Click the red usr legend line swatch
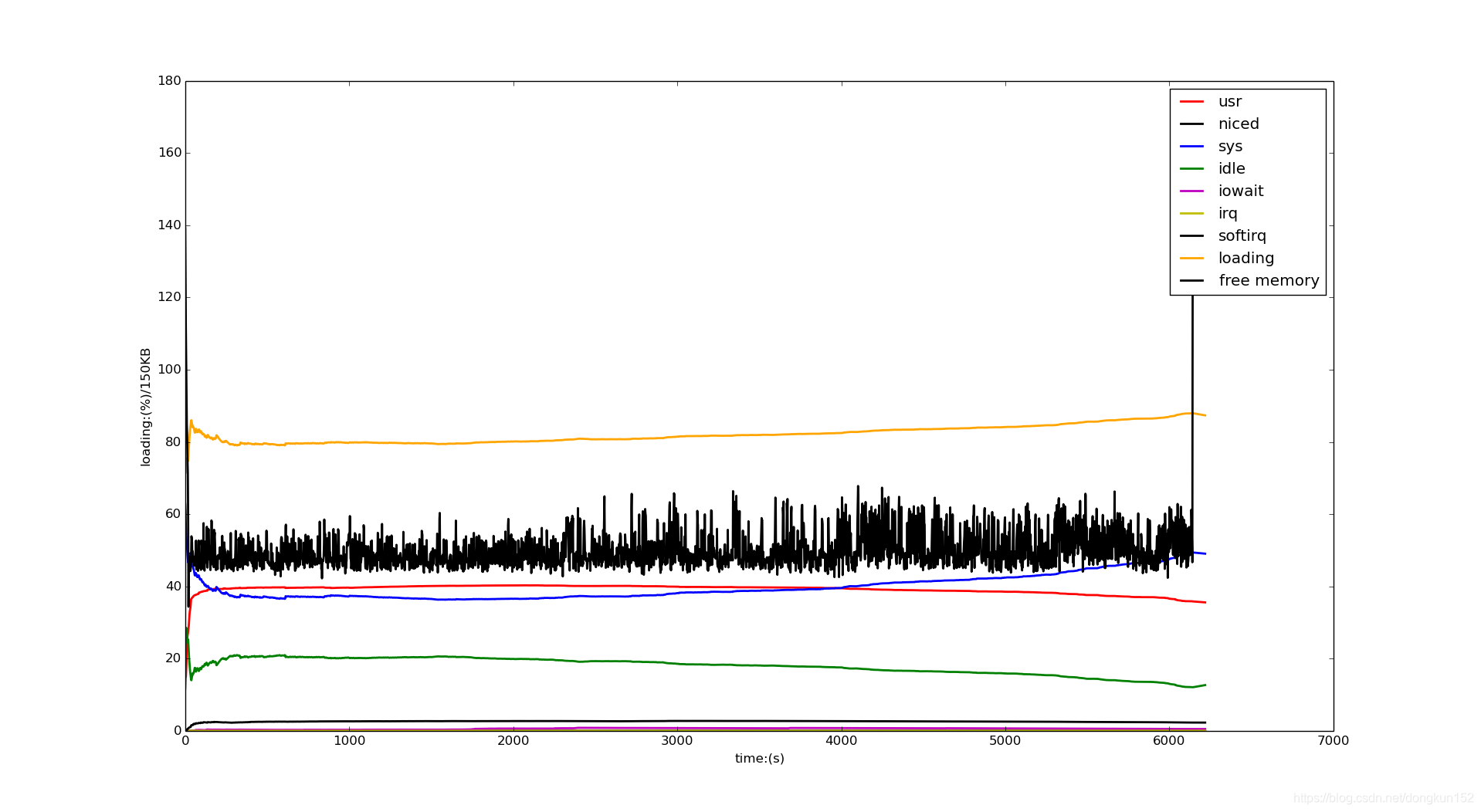1481x812 pixels. (x=1191, y=102)
